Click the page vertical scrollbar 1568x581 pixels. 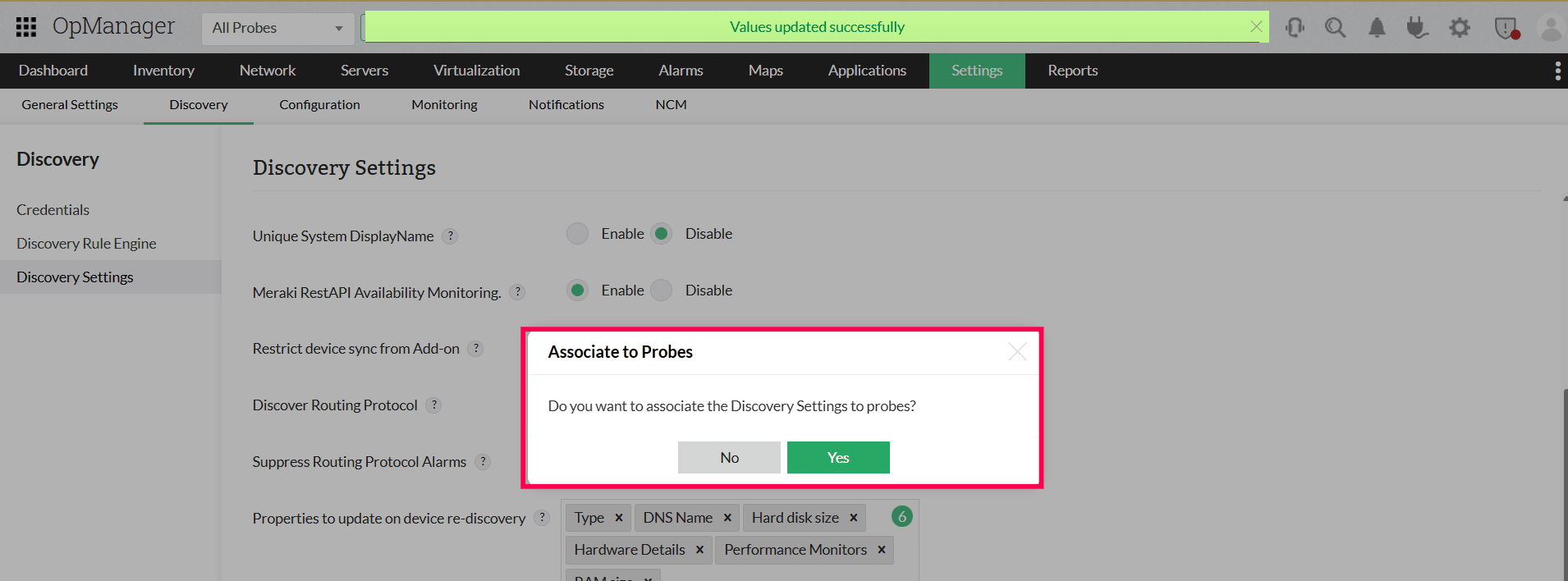pyautogui.click(x=1565, y=484)
